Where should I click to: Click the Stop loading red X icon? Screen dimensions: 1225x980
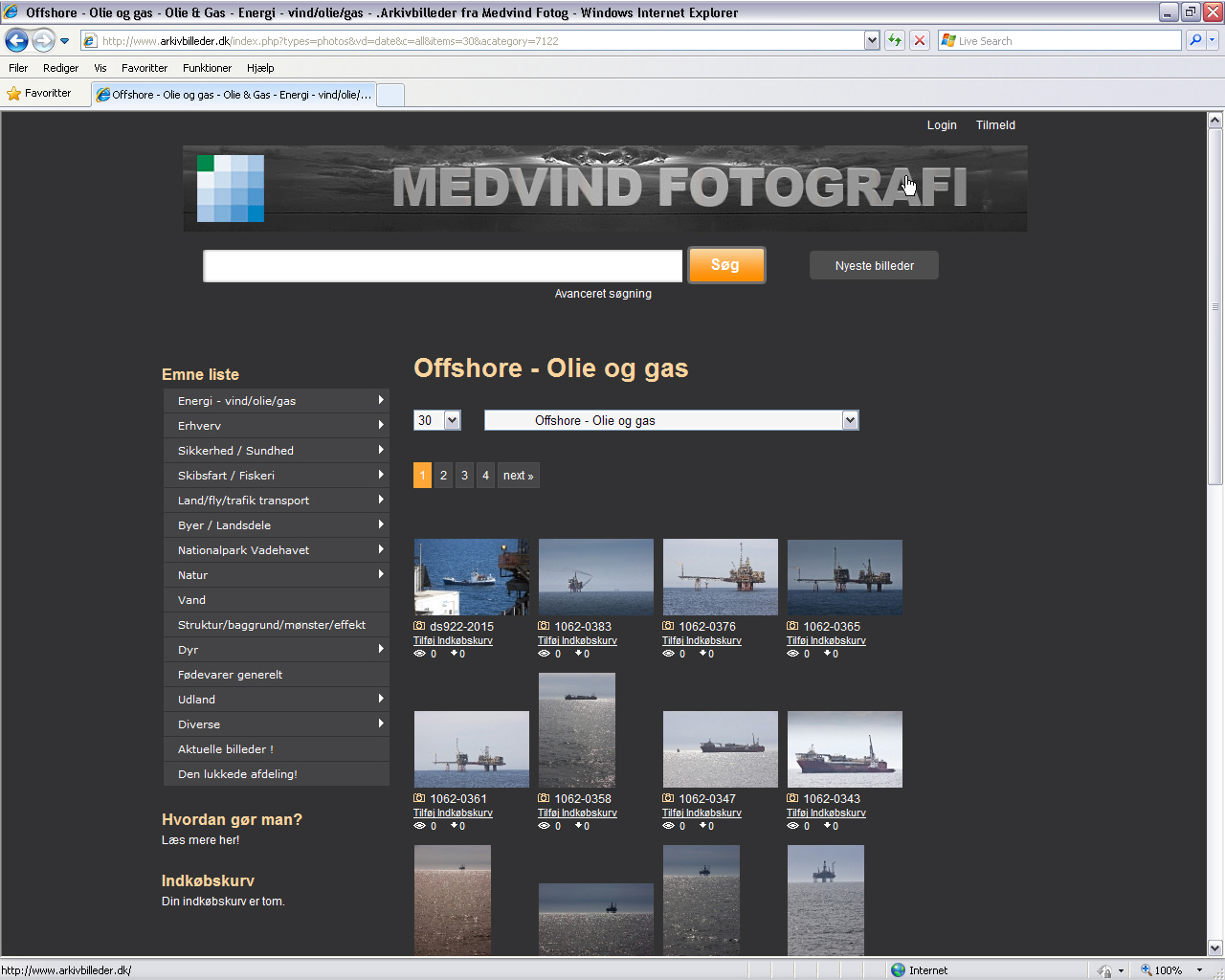(x=919, y=40)
